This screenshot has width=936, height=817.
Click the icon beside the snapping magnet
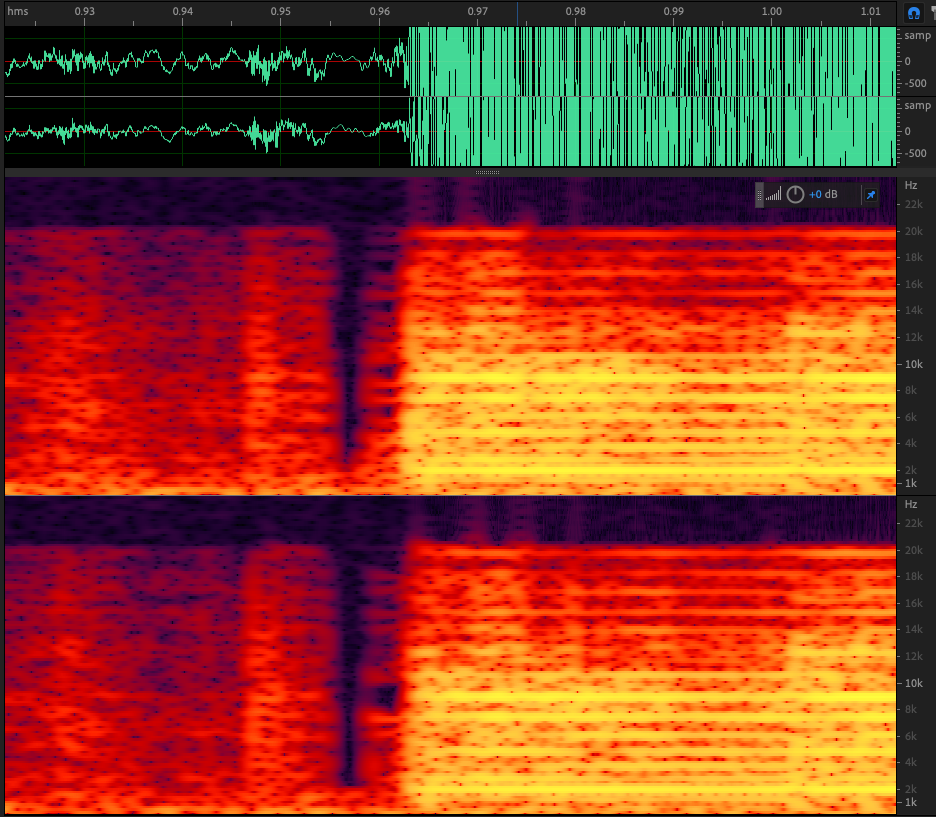point(933,13)
